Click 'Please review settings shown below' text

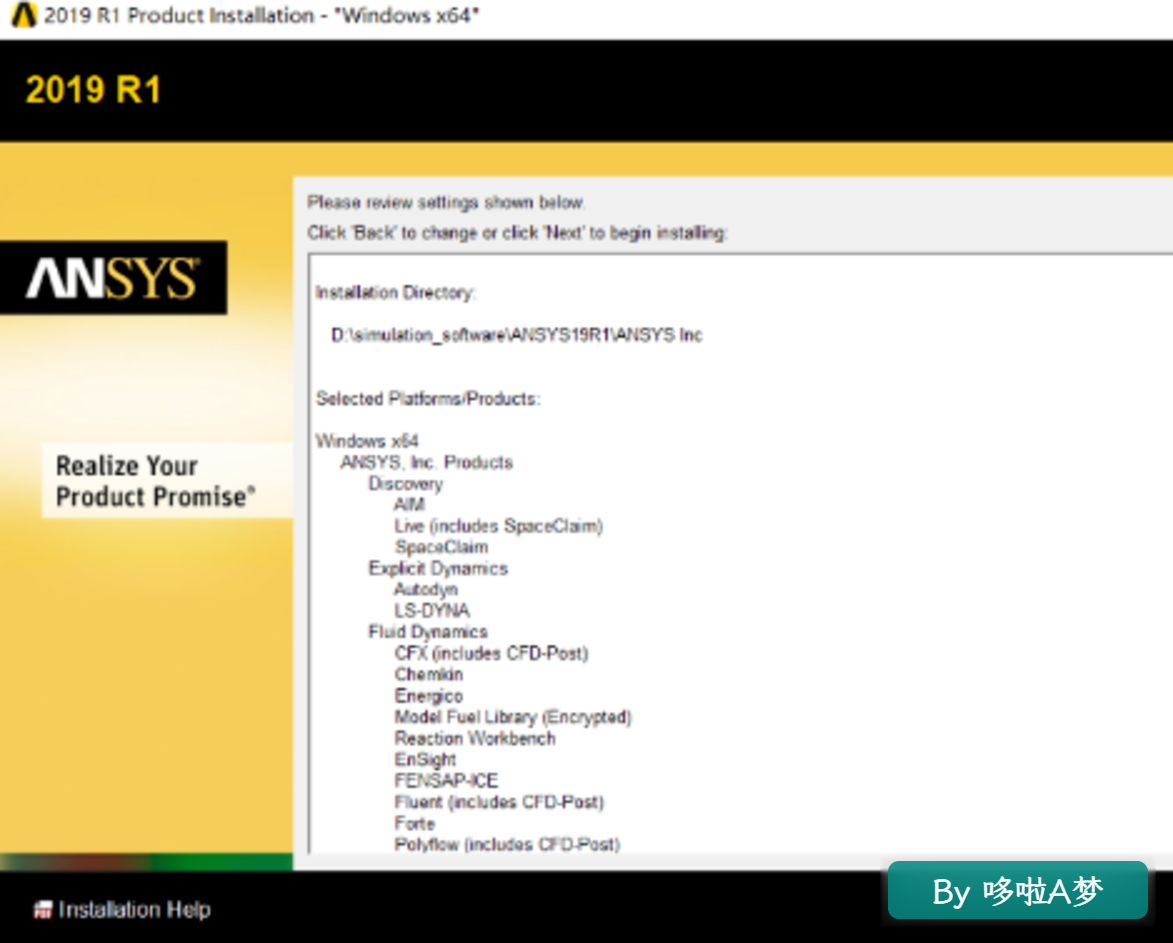click(x=446, y=203)
